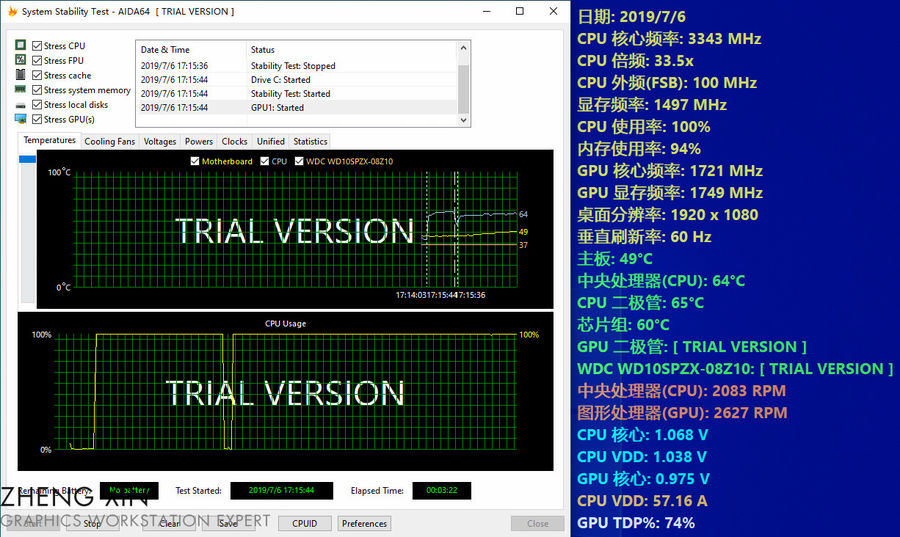
Task: Click the AIDA64 flame icon in title bar
Action: [12, 11]
